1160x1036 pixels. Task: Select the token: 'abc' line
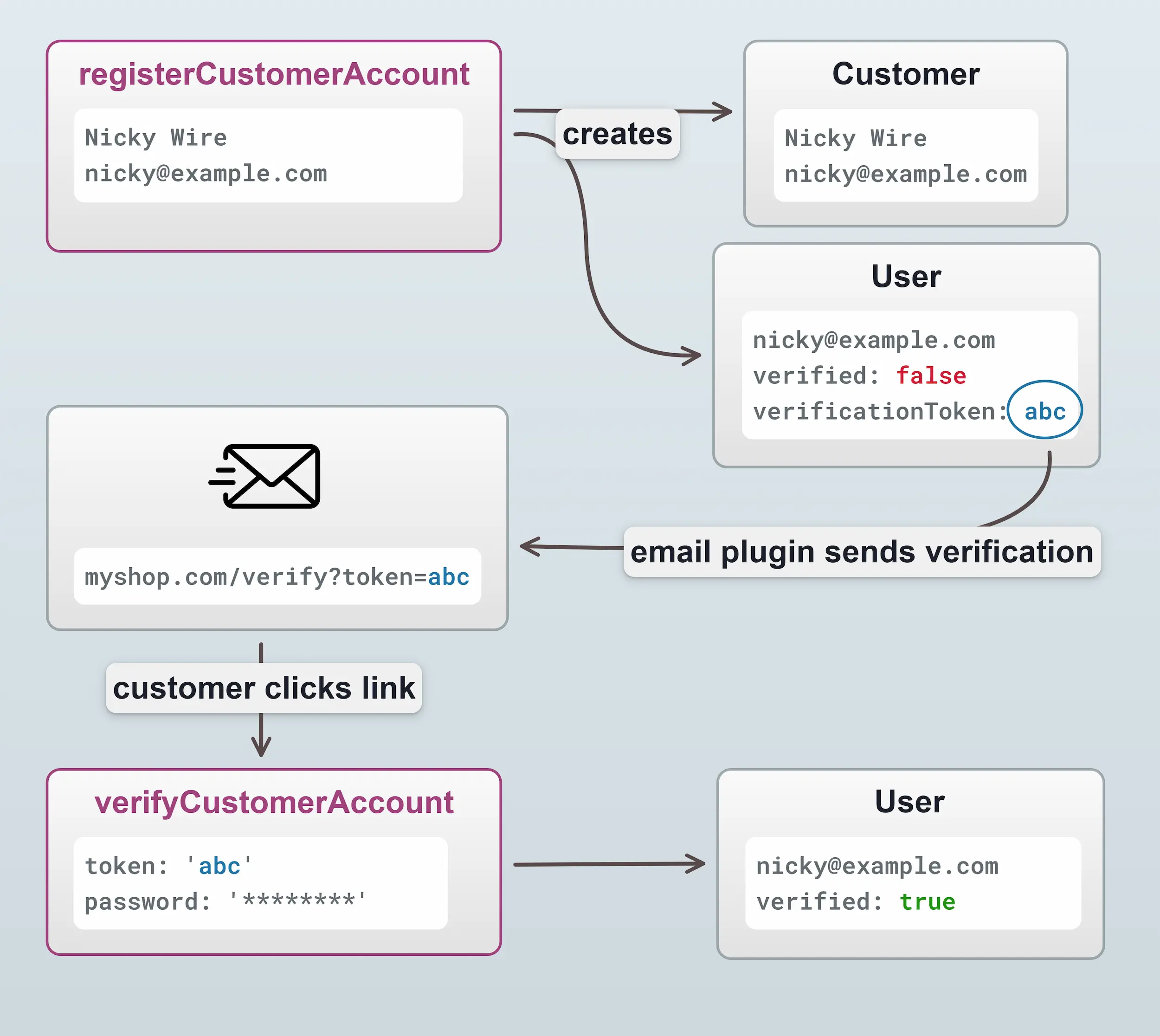coord(168,866)
